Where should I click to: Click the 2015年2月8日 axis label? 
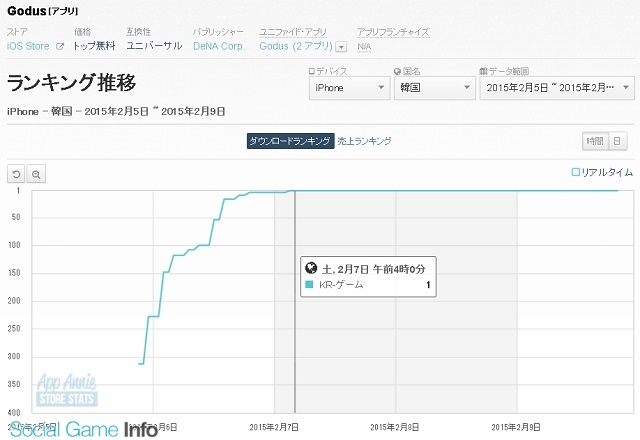click(395, 427)
